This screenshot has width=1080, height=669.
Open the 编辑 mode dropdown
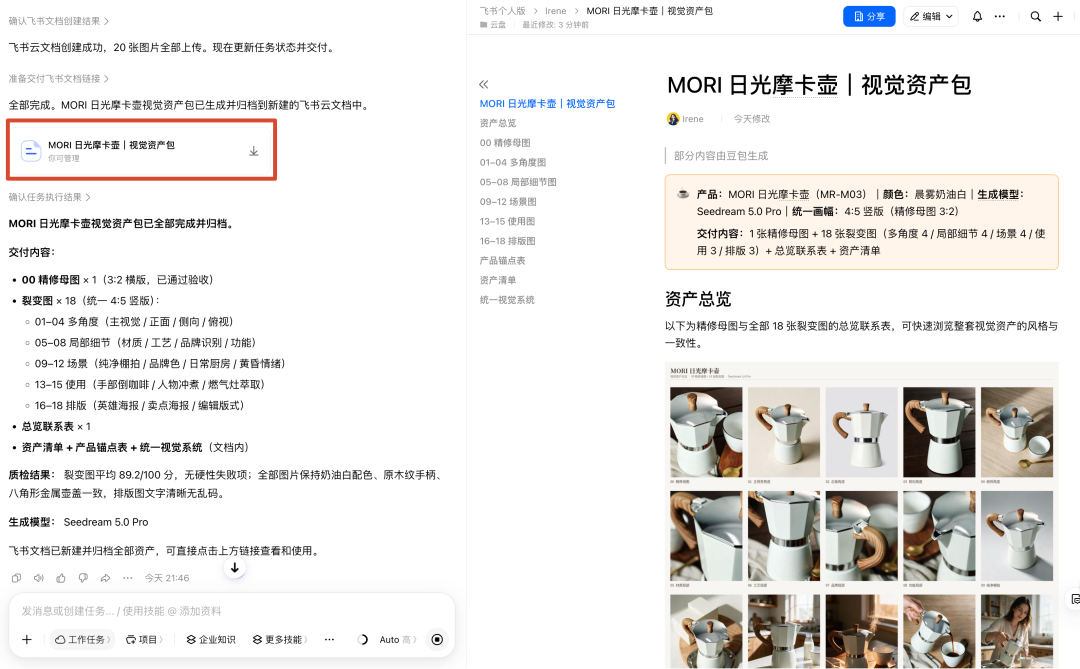click(931, 17)
